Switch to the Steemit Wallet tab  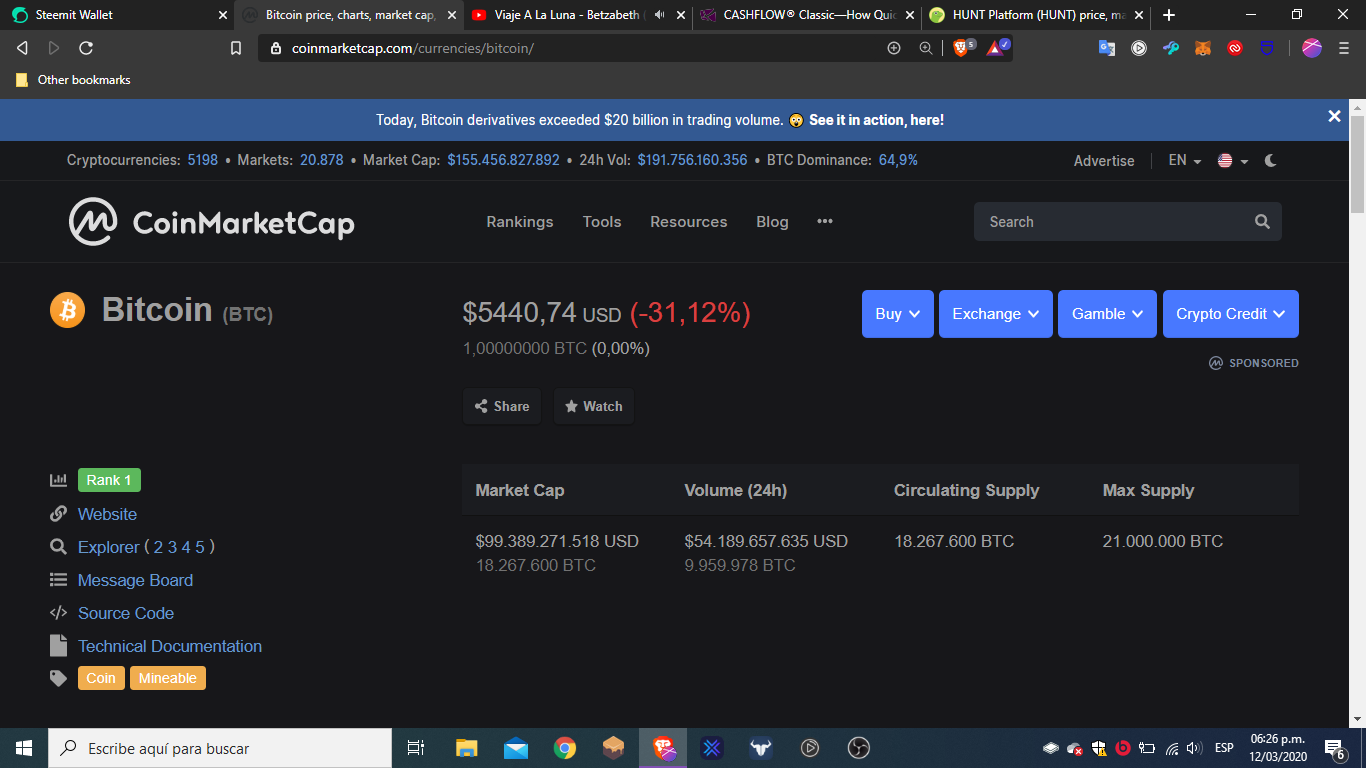(118, 15)
